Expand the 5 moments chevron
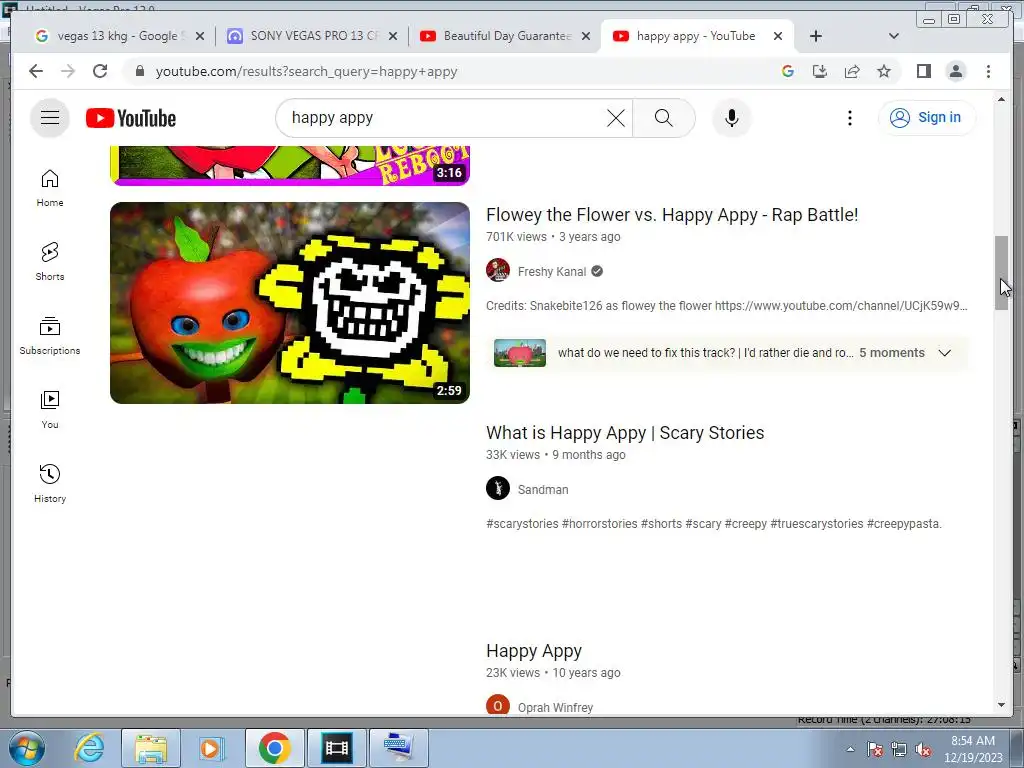Image resolution: width=1024 pixels, height=768 pixels. click(944, 353)
